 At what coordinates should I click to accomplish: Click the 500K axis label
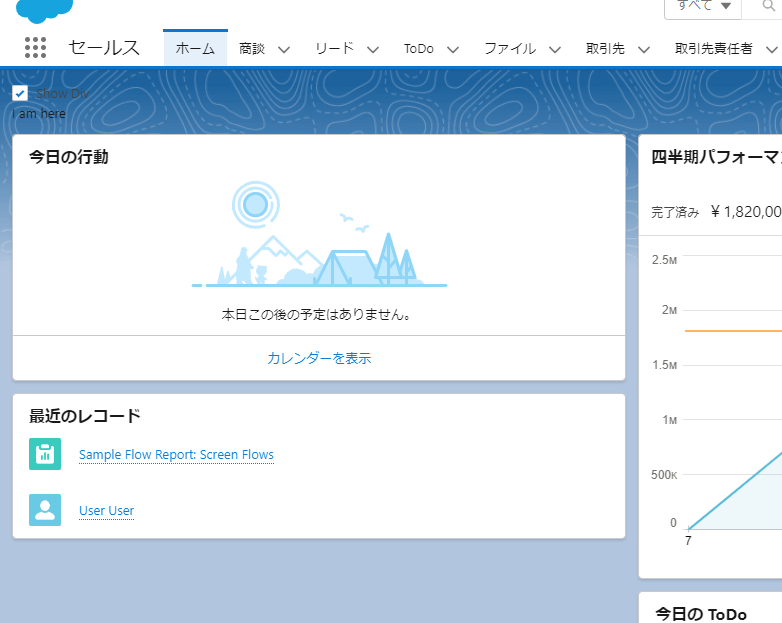click(x=664, y=475)
